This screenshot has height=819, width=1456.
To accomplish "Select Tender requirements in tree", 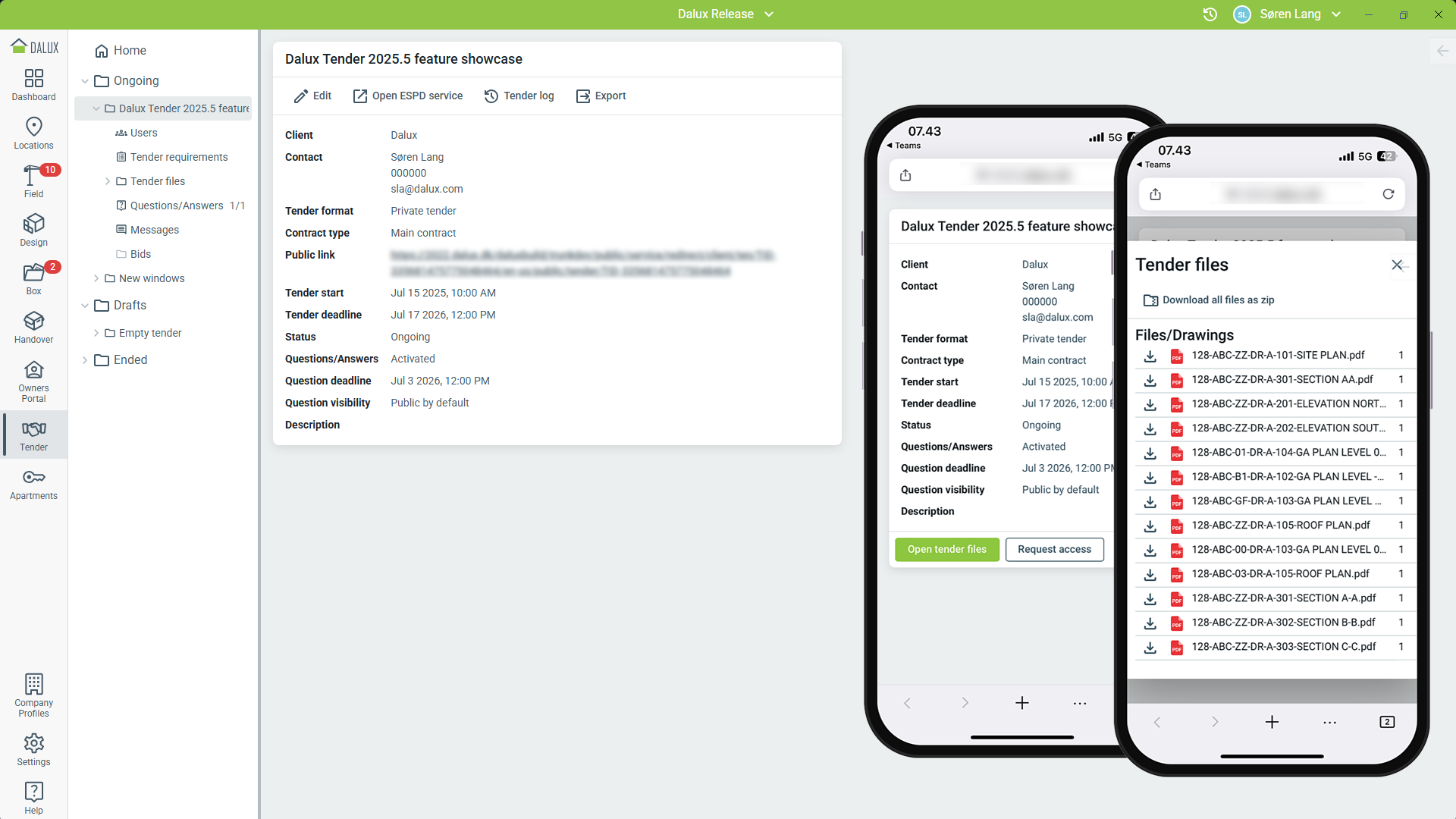I will (178, 157).
